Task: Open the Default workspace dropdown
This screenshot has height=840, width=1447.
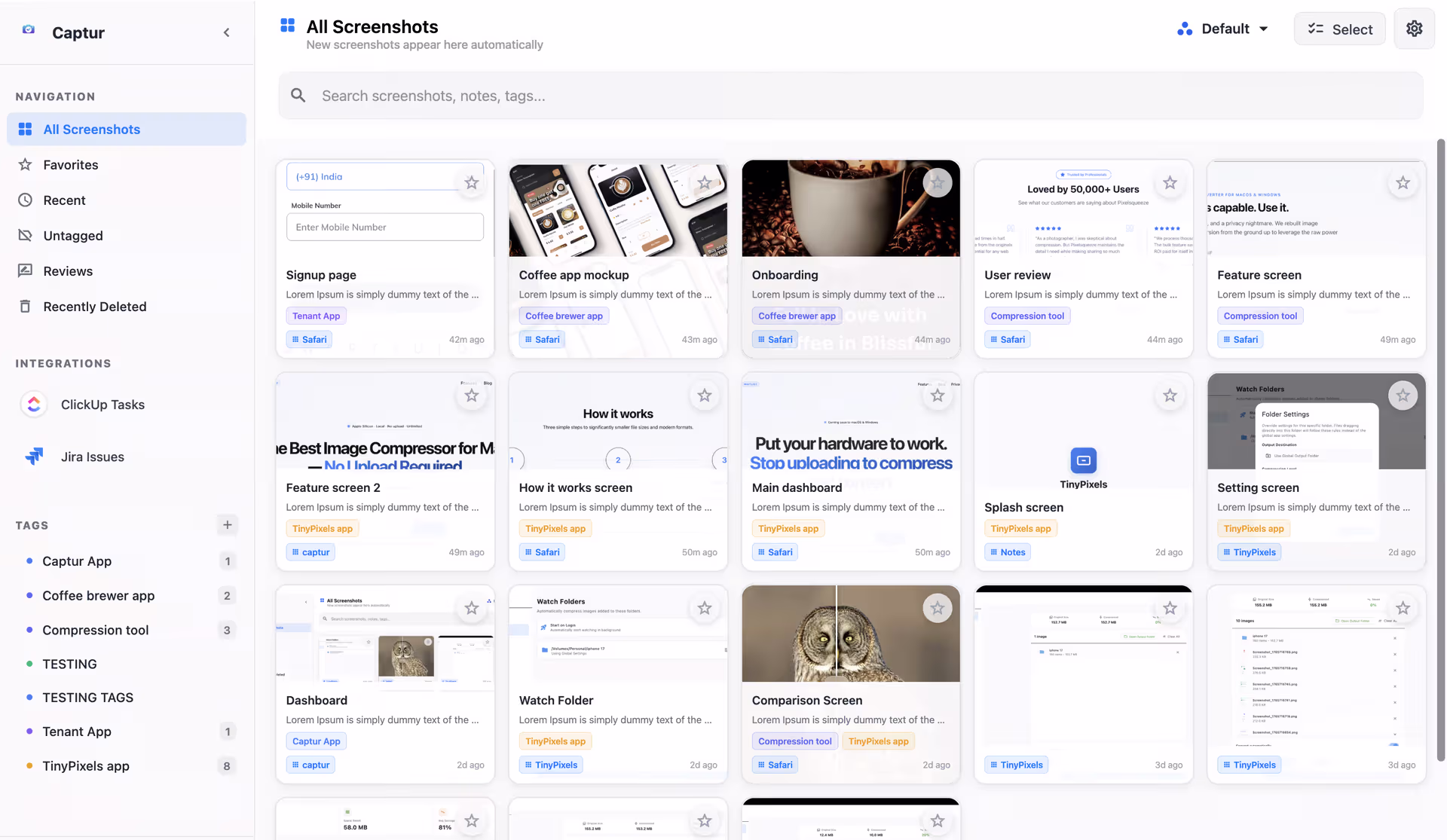Action: click(1222, 29)
